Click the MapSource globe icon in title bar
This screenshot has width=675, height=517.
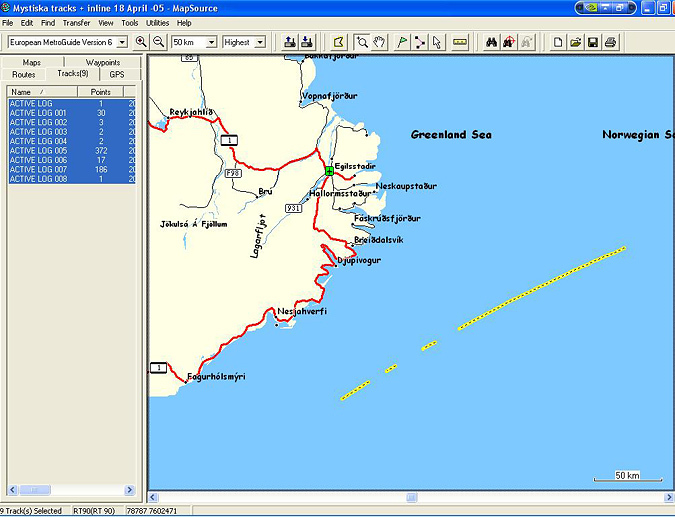[x=5, y=7]
